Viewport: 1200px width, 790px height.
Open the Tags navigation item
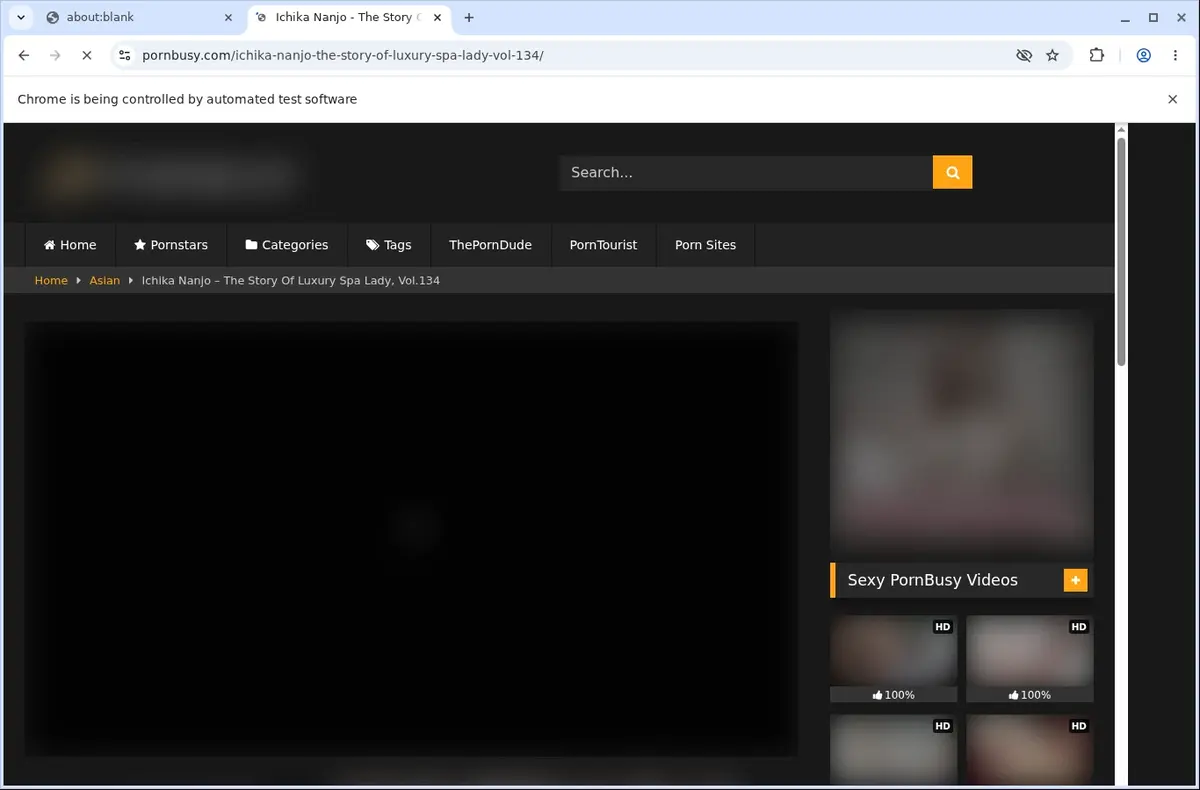[x=389, y=245]
